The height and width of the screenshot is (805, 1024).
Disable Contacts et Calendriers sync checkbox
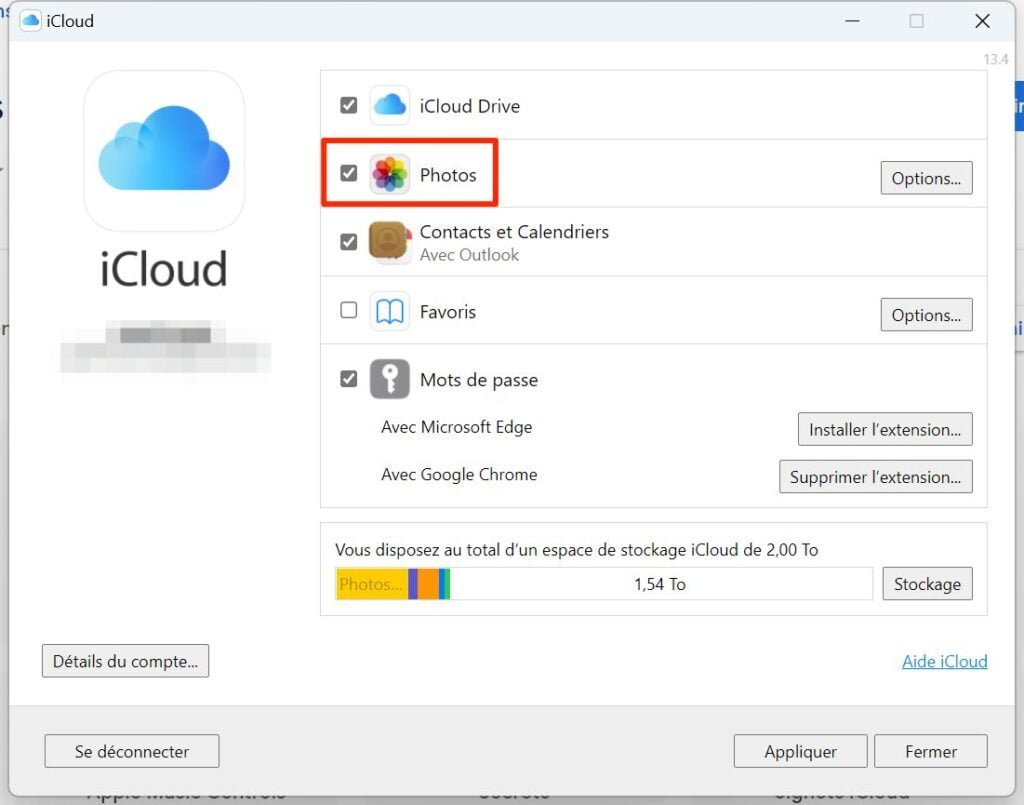(x=349, y=242)
